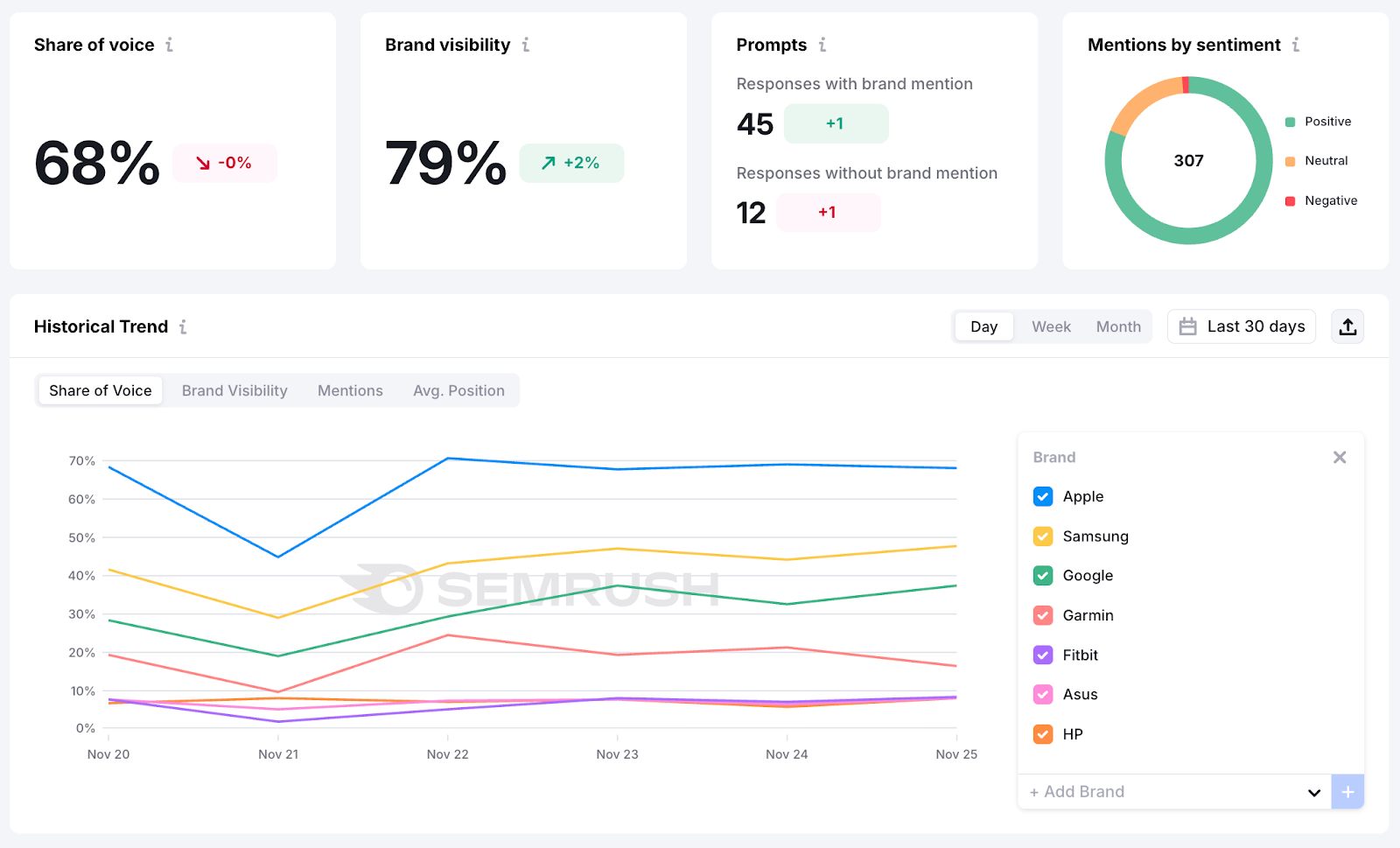
Task: Click the plus button next to Add Brand
Action: (x=1347, y=791)
